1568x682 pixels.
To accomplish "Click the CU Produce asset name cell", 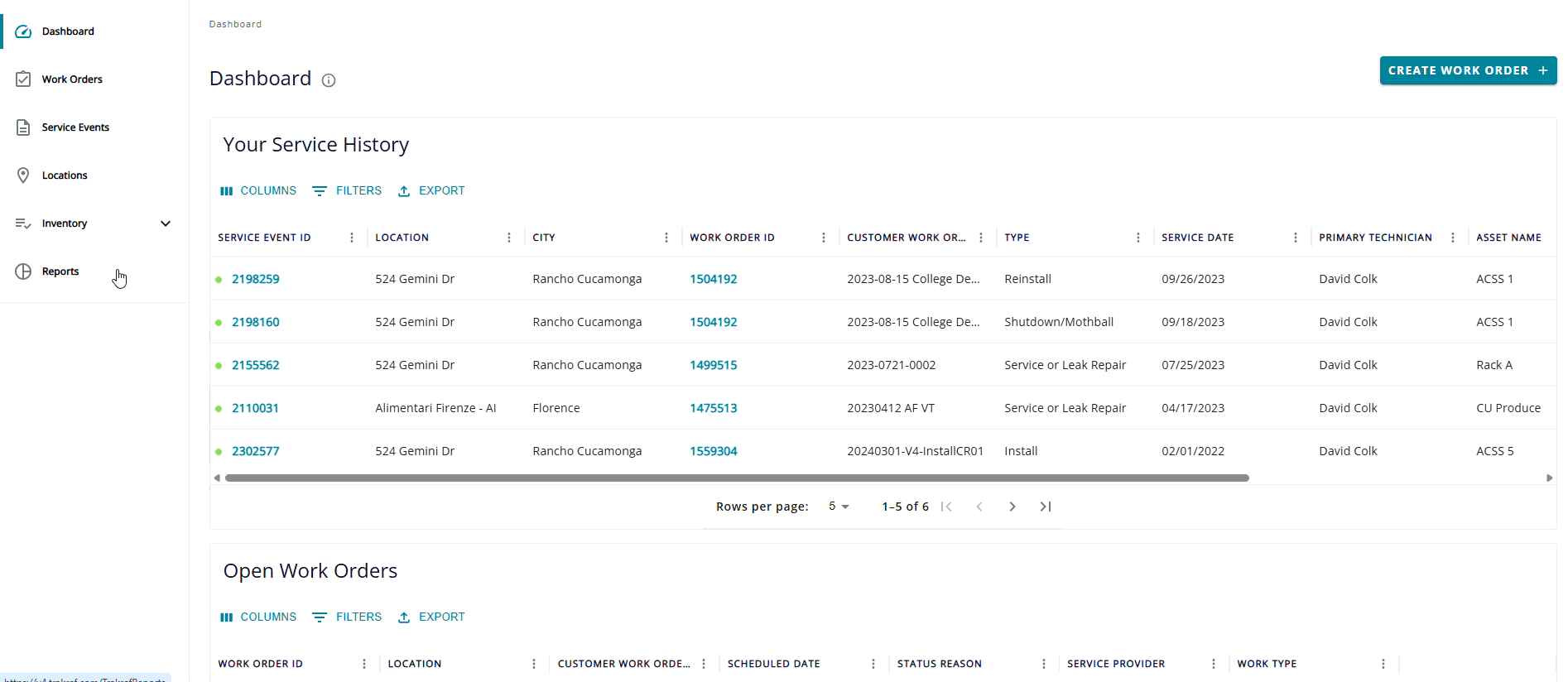I will (1508, 408).
